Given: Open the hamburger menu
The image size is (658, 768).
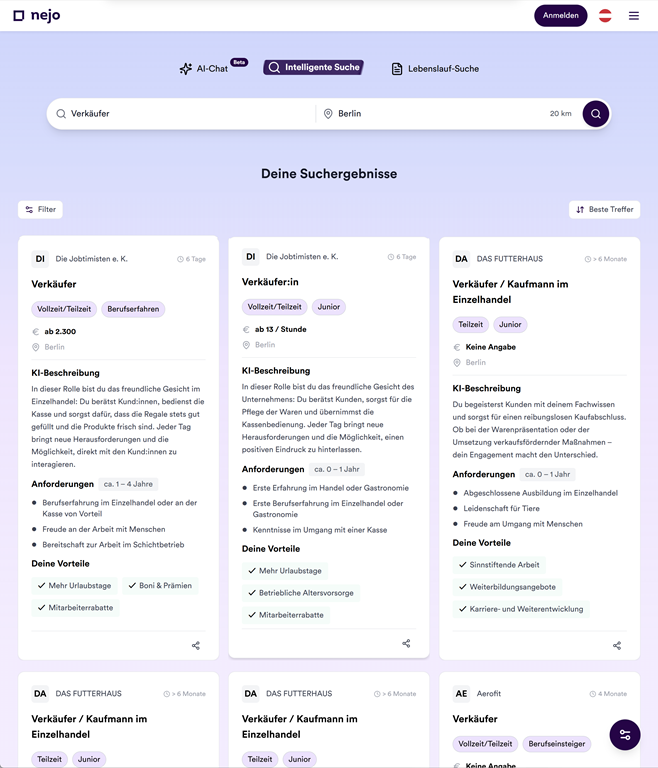Looking at the screenshot, I should click(634, 16).
